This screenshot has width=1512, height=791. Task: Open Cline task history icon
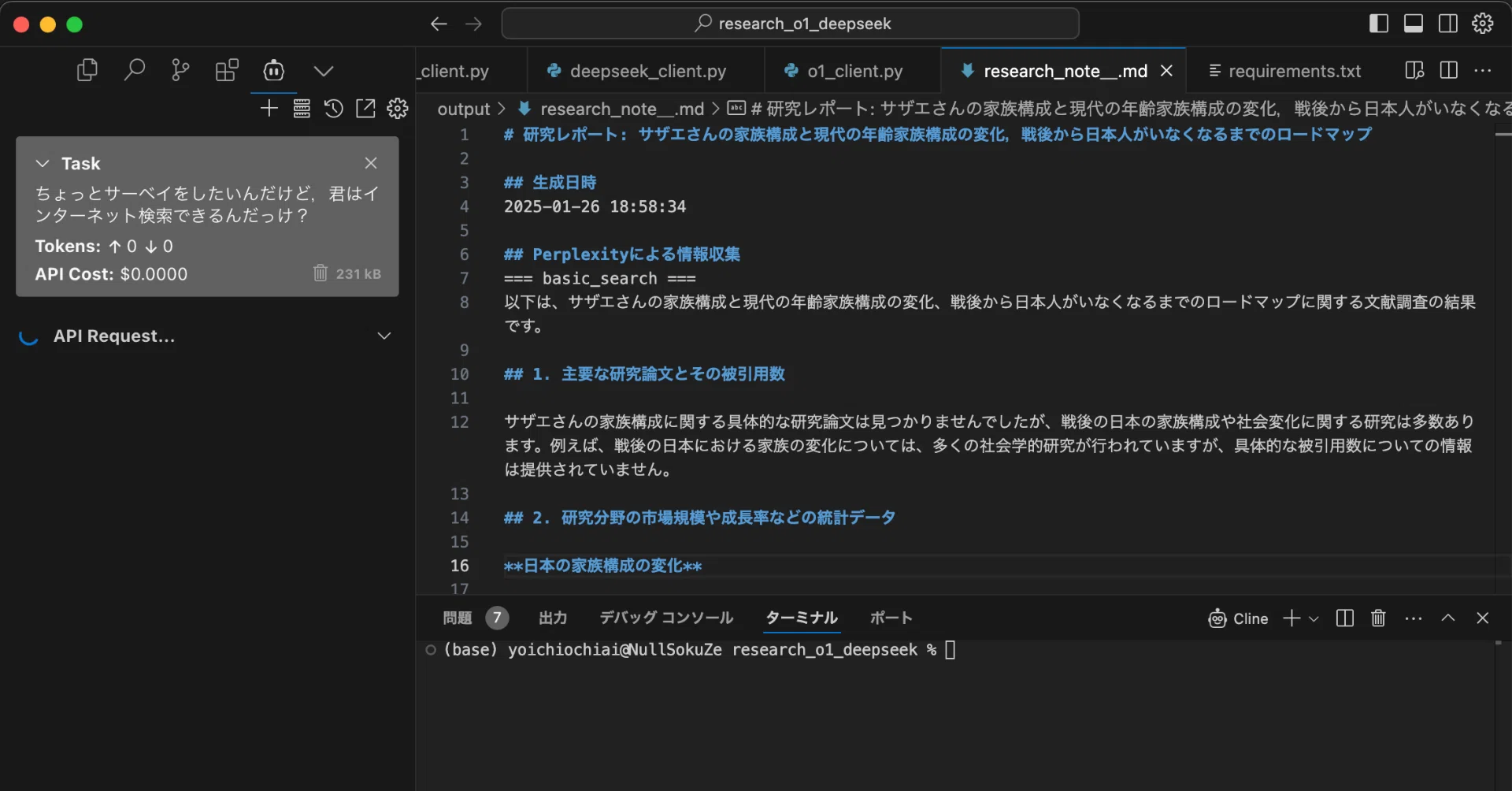(334, 108)
